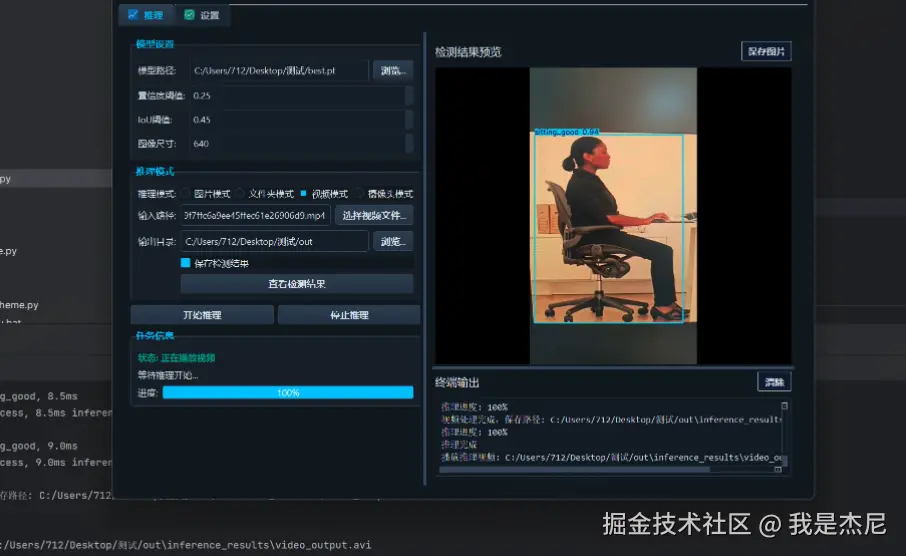This screenshot has height=556, width=906.
Task: Click the model path input field
Action: point(279,71)
